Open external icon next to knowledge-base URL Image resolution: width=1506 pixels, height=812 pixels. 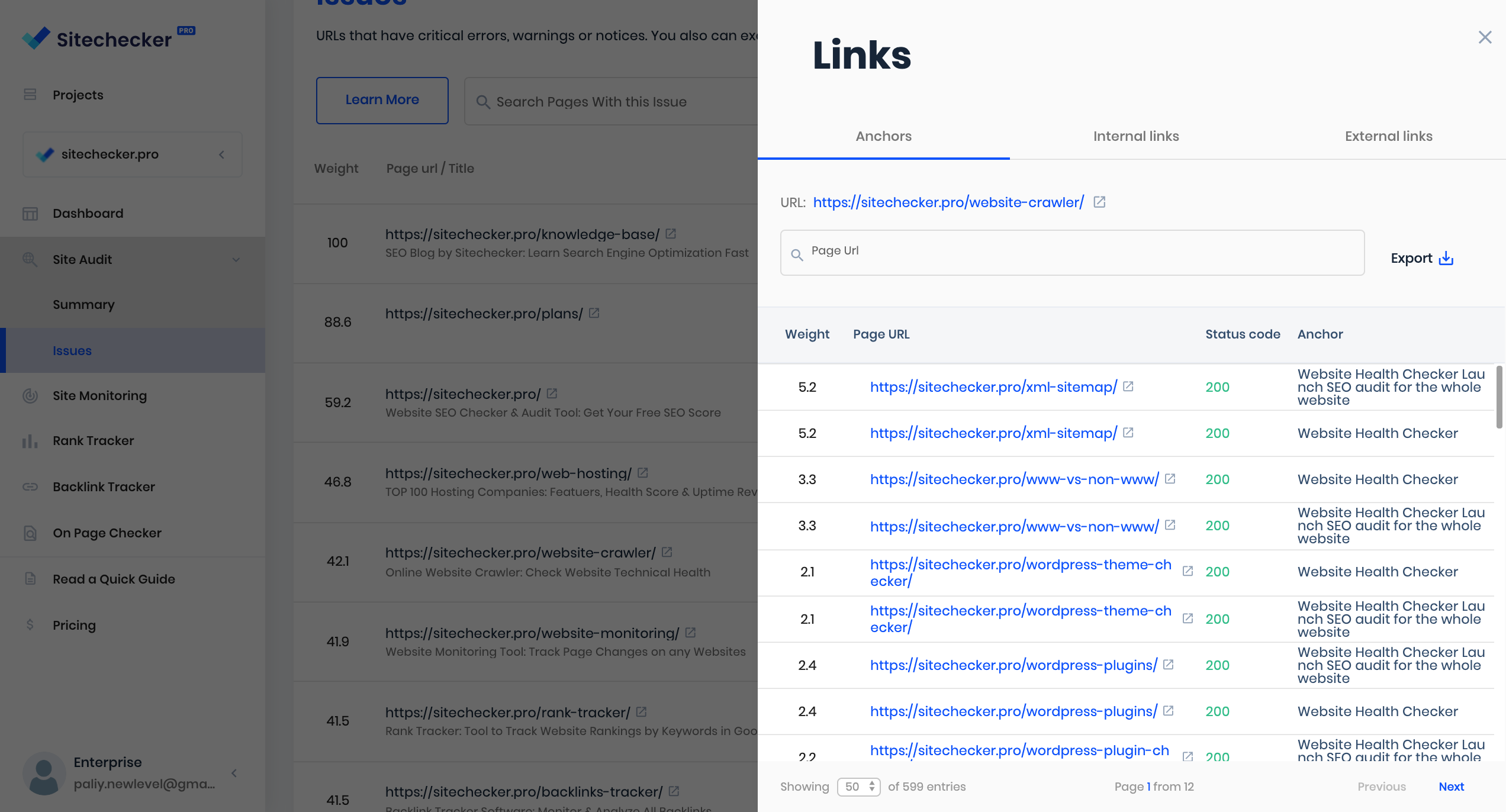point(671,234)
